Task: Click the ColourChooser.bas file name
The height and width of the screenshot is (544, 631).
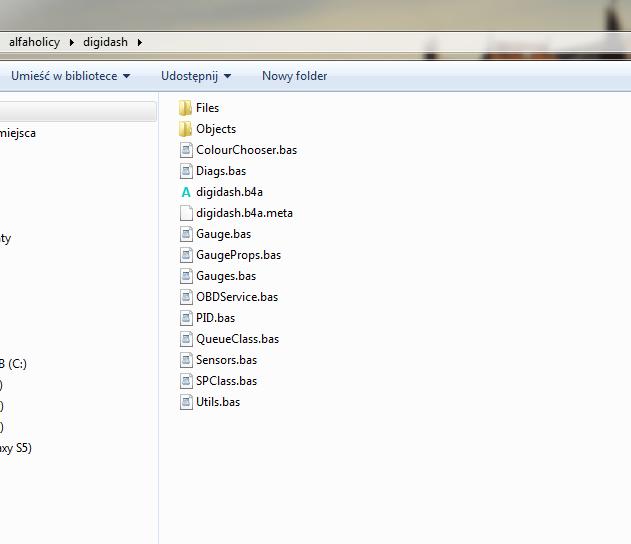Action: click(x=246, y=150)
